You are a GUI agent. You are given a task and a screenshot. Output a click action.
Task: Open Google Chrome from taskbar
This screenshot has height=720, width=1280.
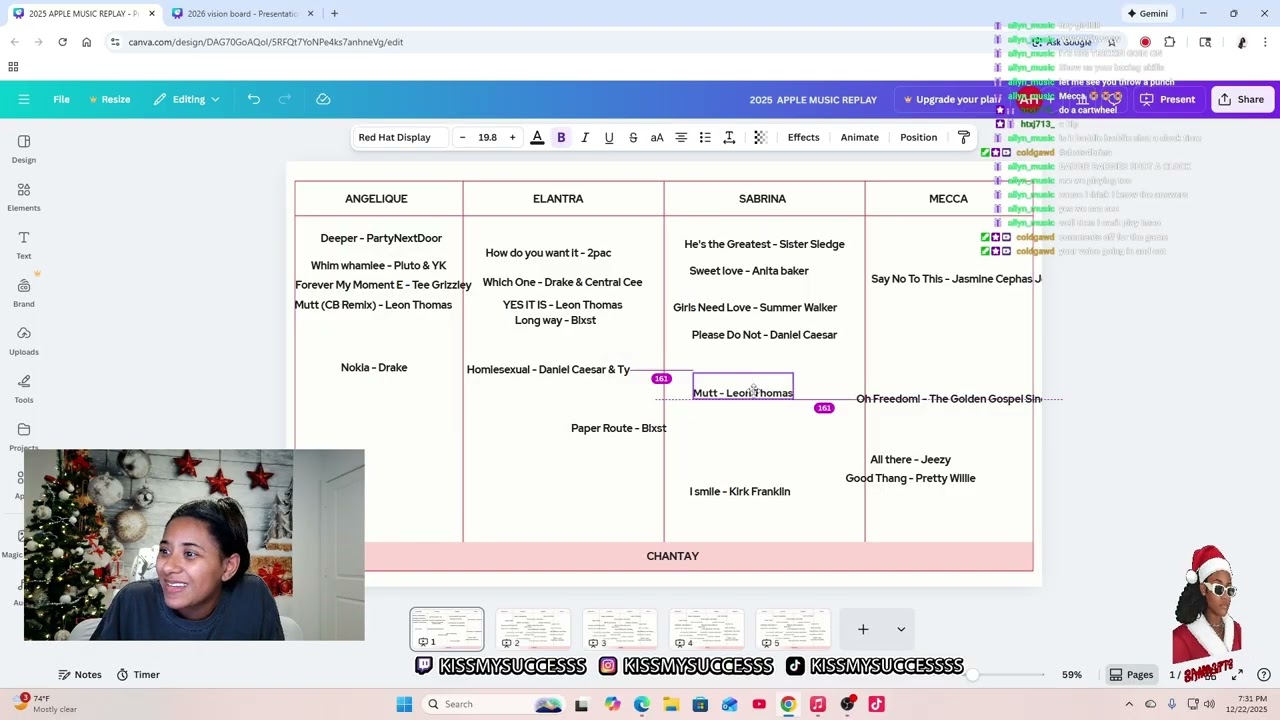788,704
